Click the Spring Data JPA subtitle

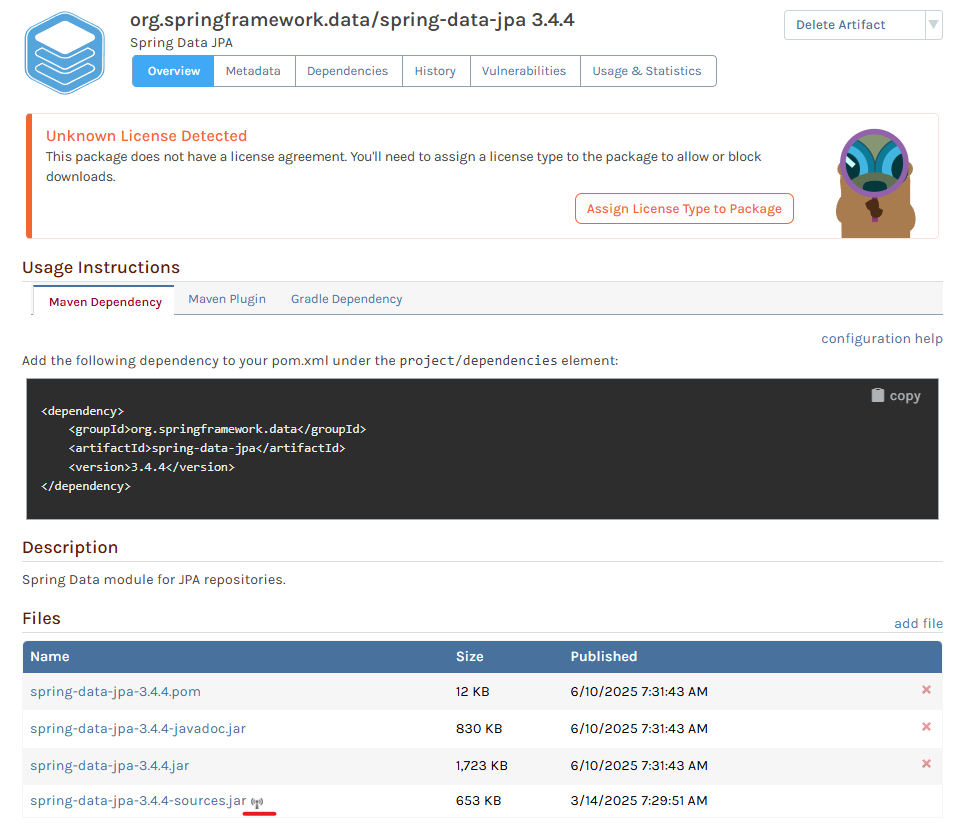pyautogui.click(x=181, y=43)
